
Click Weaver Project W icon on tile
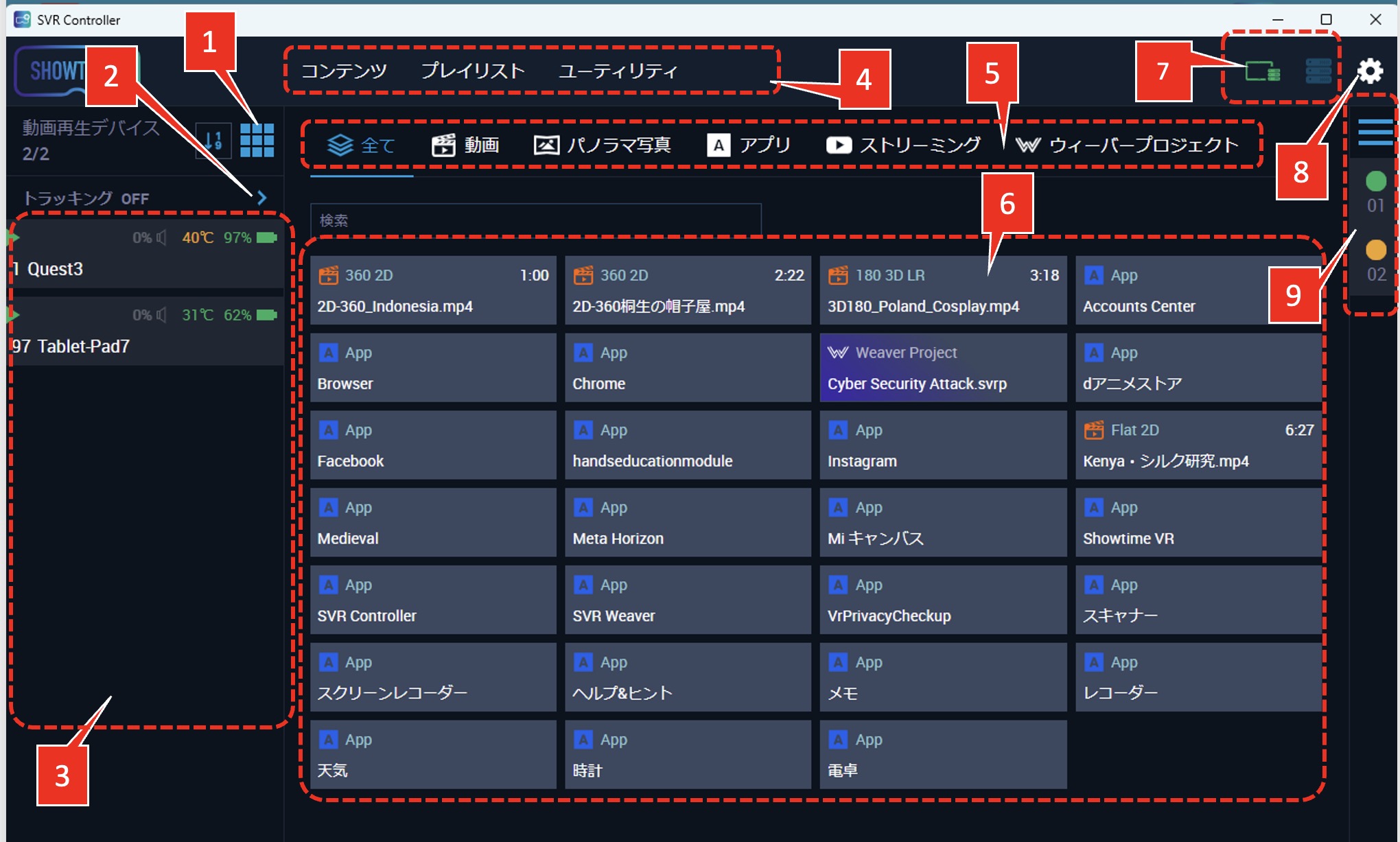point(838,353)
